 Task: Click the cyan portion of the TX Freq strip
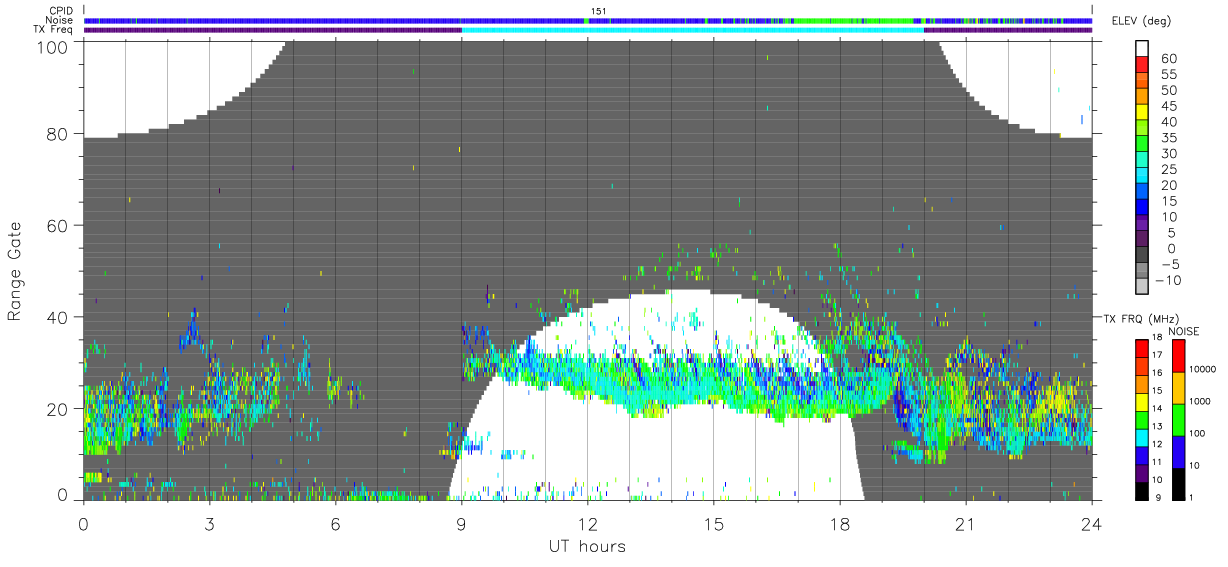pos(692,29)
